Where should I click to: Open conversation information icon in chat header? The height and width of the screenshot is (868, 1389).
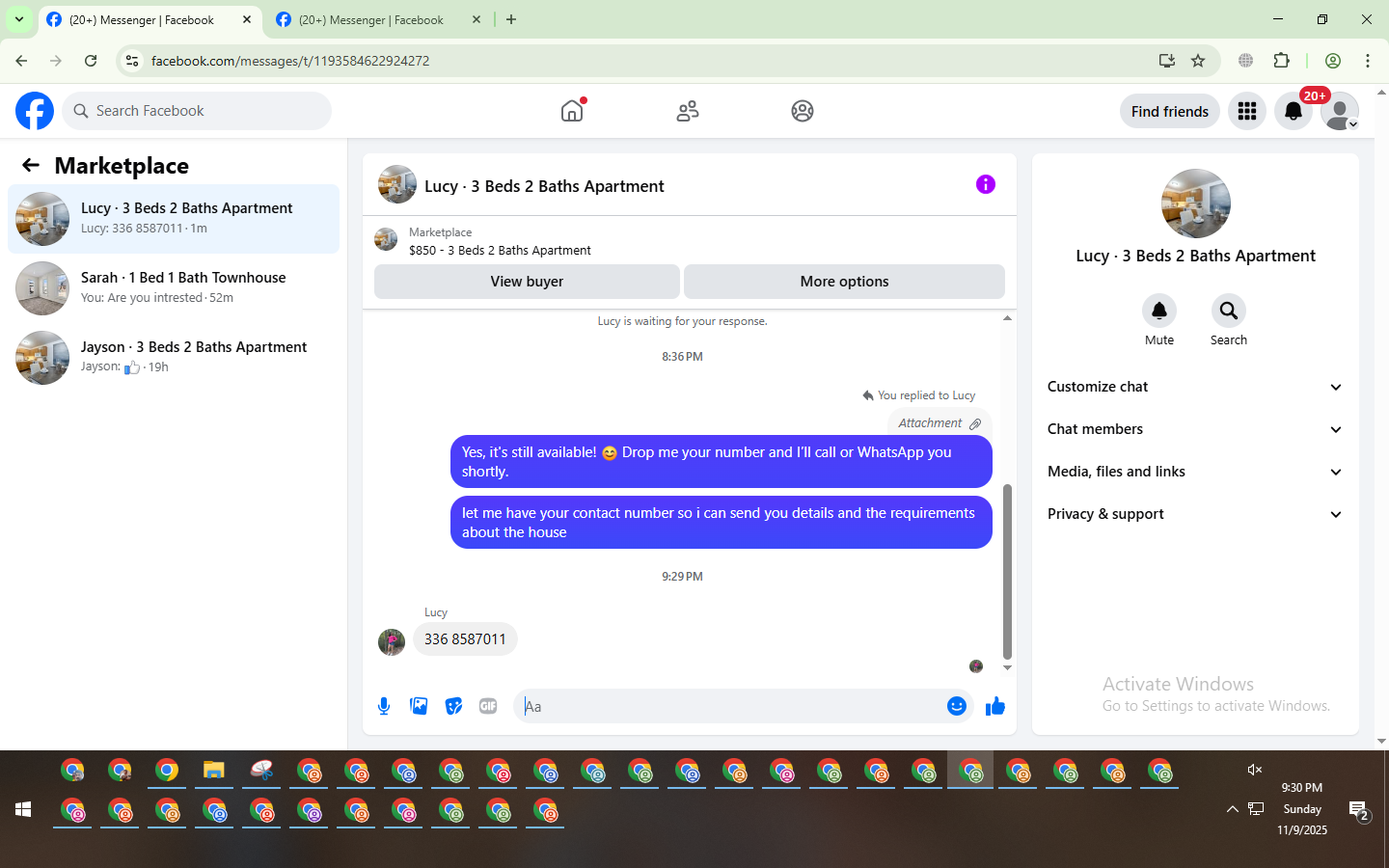(985, 184)
